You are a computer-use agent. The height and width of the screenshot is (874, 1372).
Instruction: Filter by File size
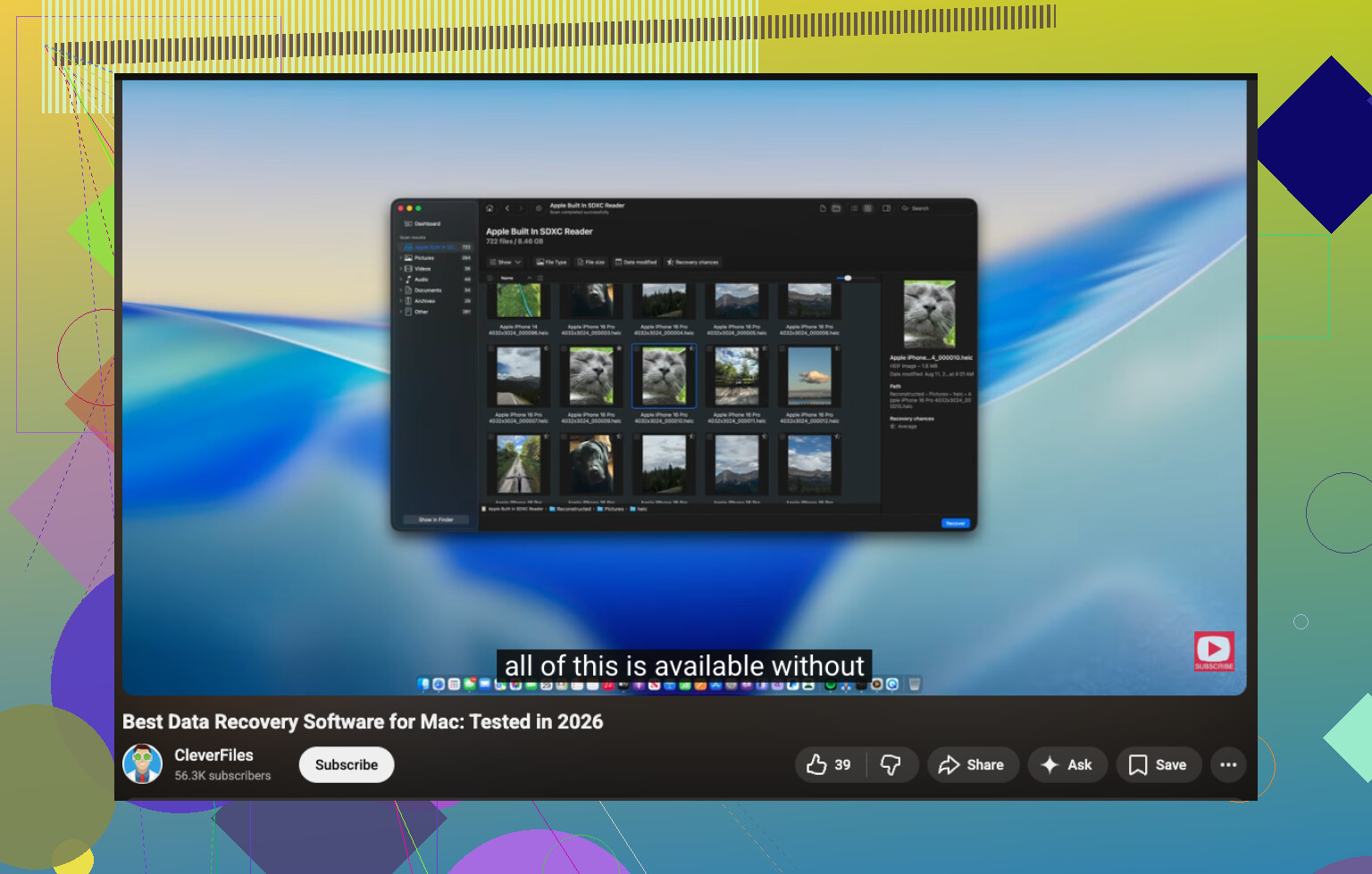[591, 262]
